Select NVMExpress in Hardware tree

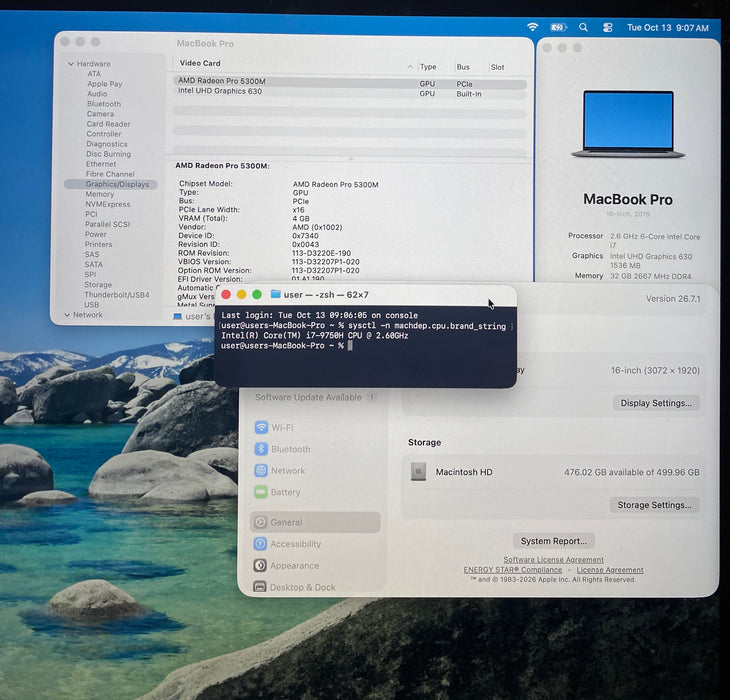click(108, 204)
